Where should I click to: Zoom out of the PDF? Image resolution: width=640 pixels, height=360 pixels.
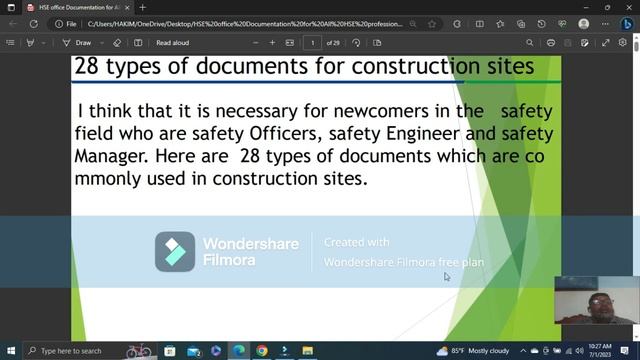coord(256,42)
